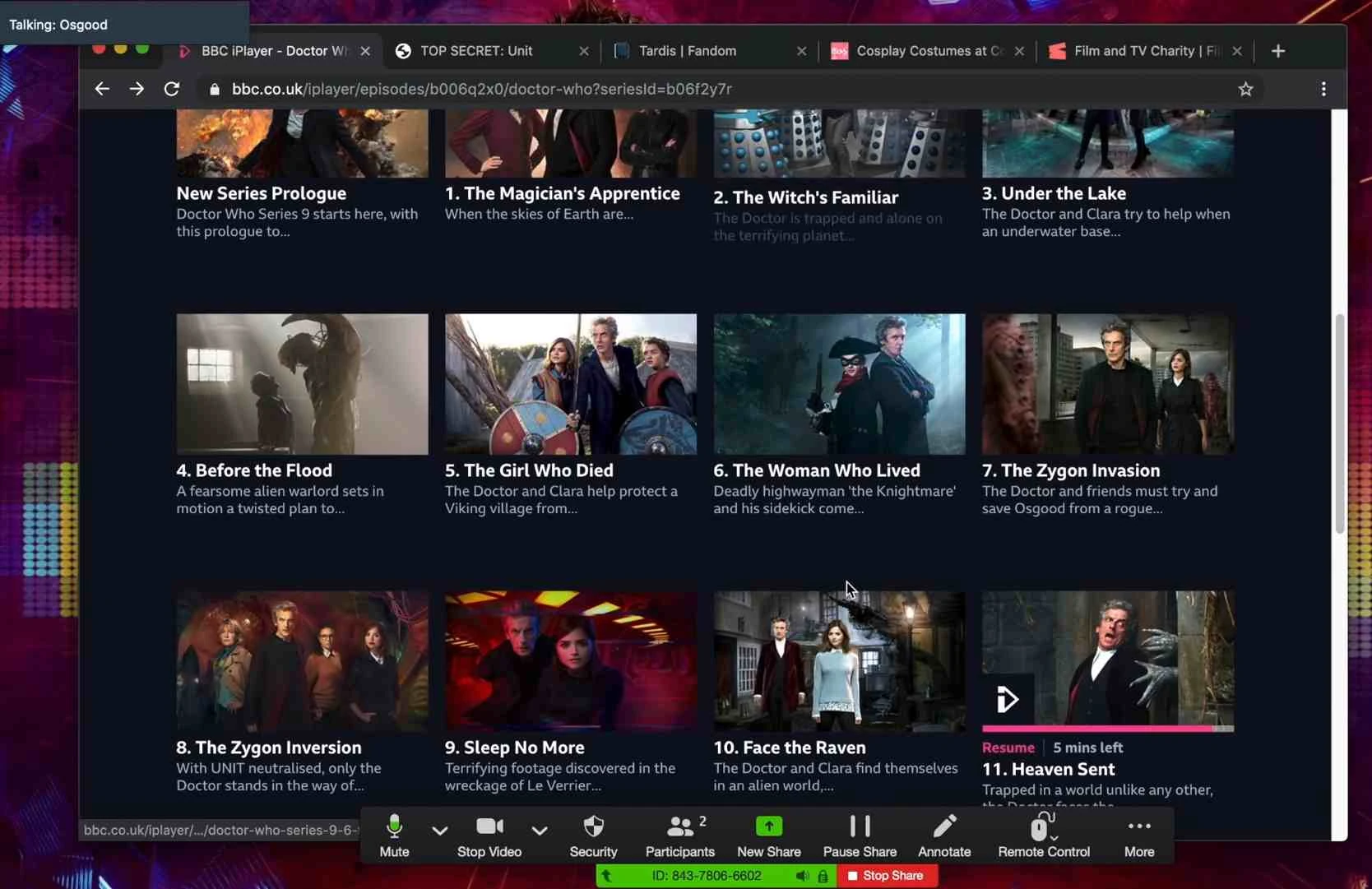Image resolution: width=1372 pixels, height=889 pixels.
Task: Click Sleep No More thumbnail
Action: click(x=571, y=661)
